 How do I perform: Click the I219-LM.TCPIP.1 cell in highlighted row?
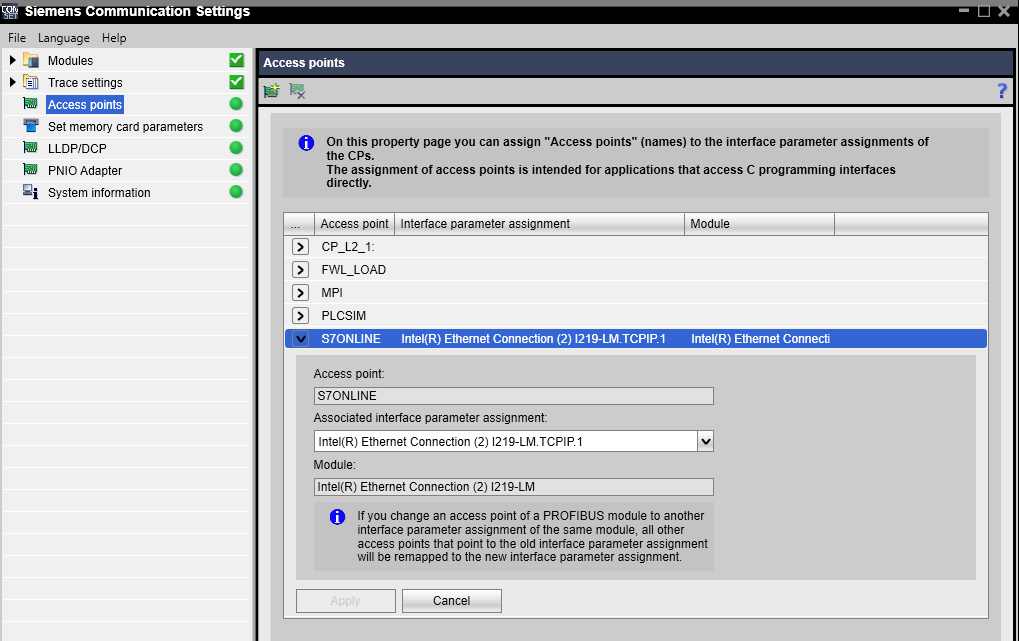[x=534, y=339]
